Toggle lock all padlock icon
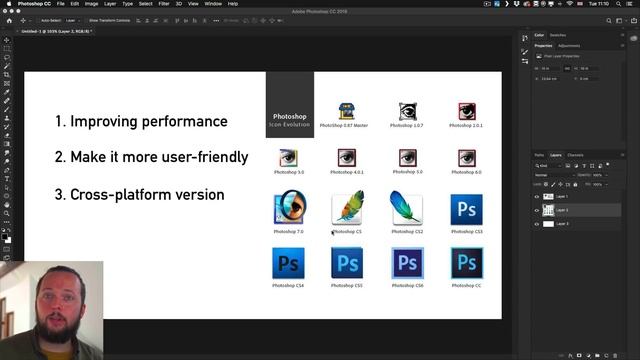Image resolution: width=640 pixels, height=360 pixels. [576, 184]
